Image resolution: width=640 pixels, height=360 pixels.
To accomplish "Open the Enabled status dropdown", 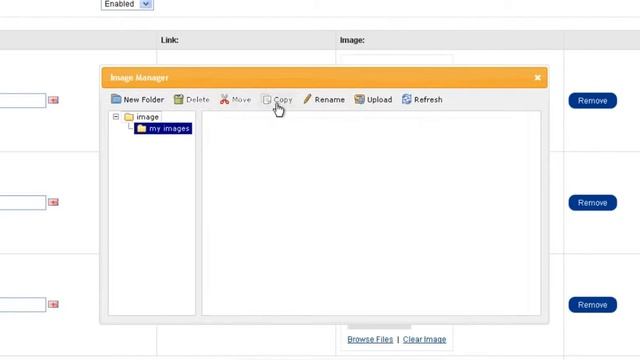I will coord(127,4).
